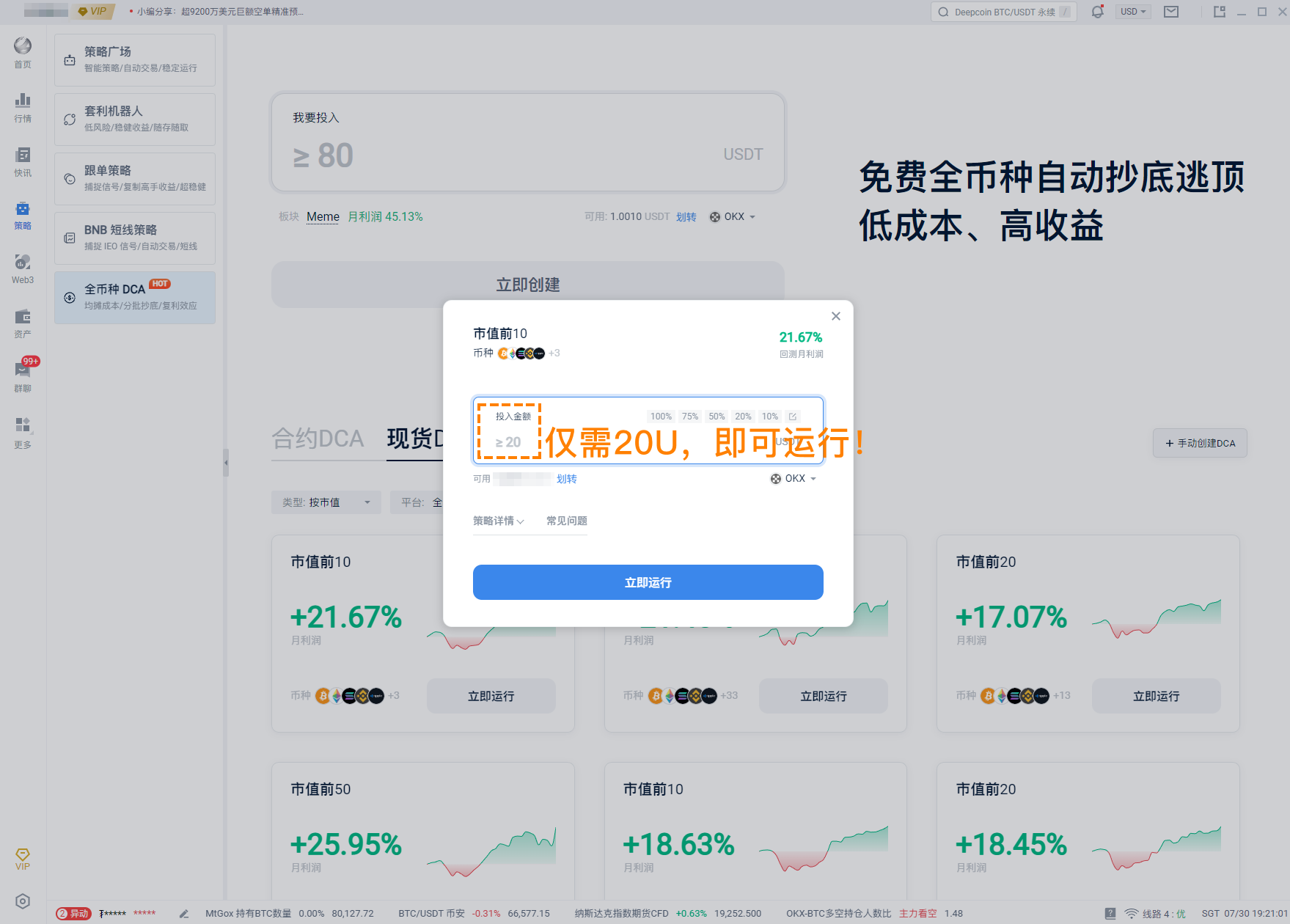Click 划转 transfer link in dialog
The width and height of the screenshot is (1290, 924).
566,479
